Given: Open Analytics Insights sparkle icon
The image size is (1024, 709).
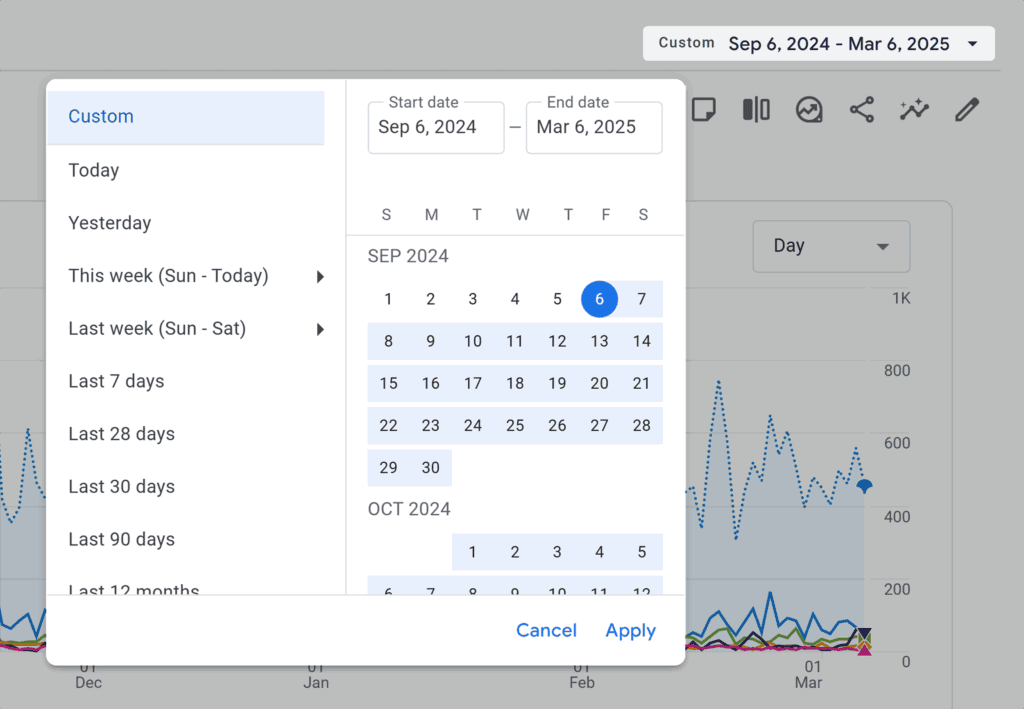Looking at the screenshot, I should (x=914, y=110).
